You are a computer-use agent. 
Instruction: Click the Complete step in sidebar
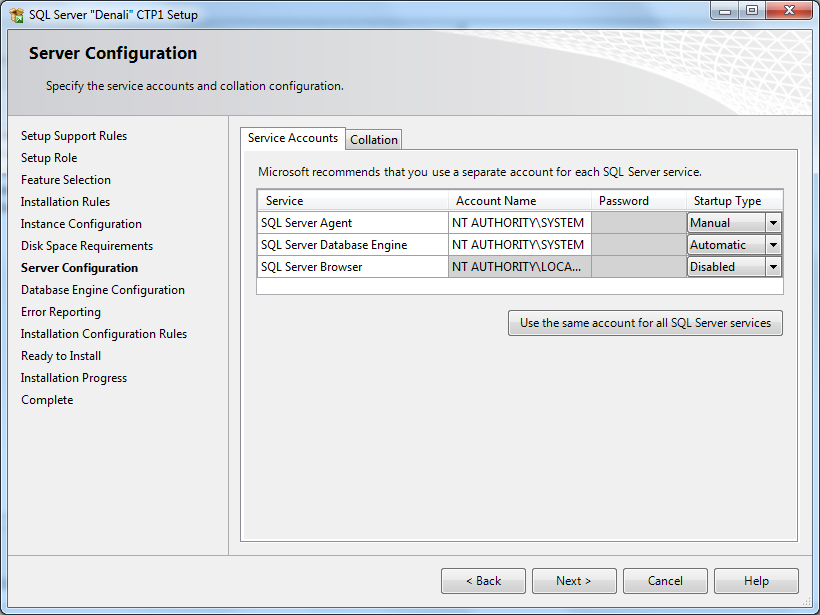(x=47, y=400)
